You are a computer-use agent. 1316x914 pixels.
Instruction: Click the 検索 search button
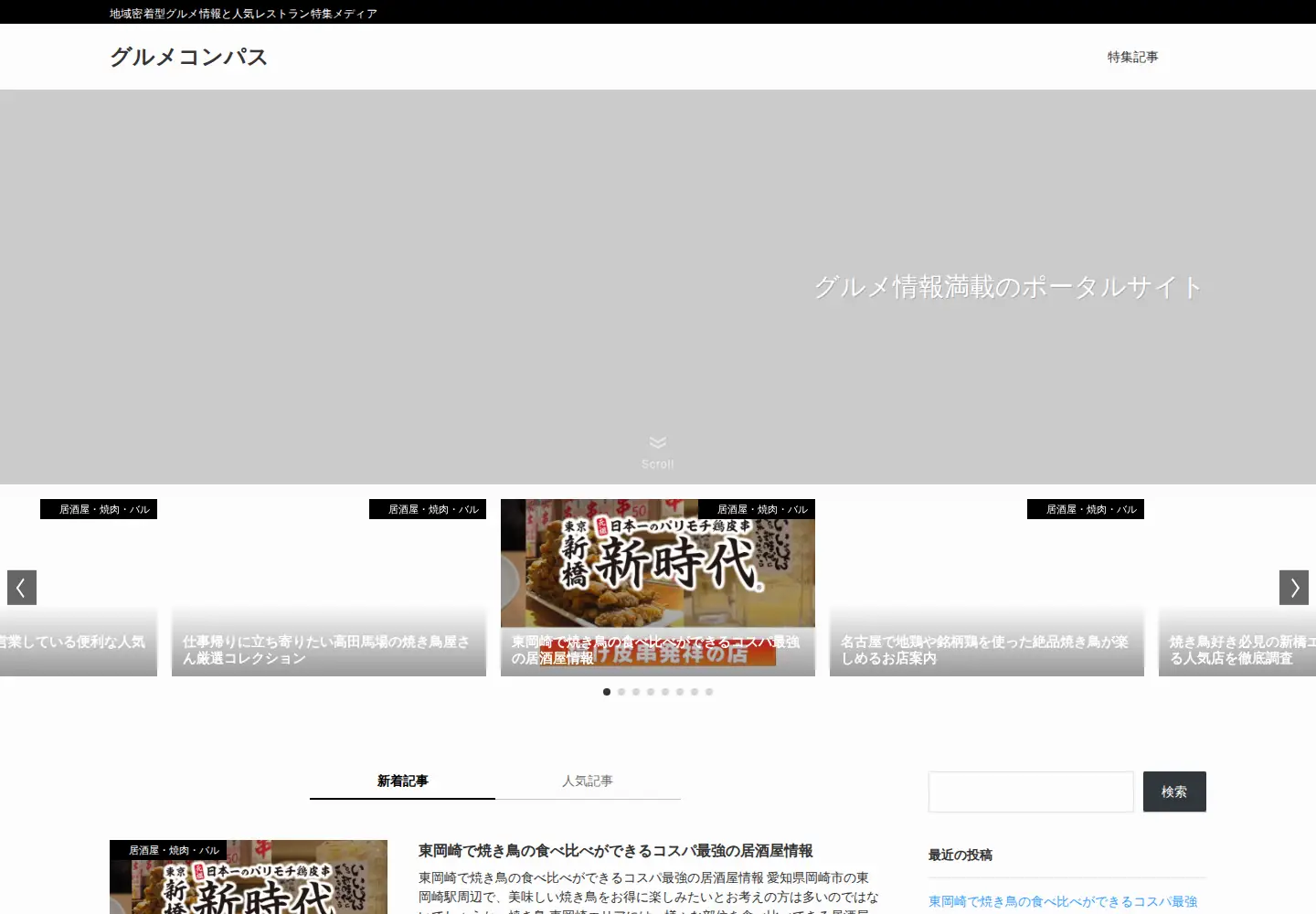(1174, 792)
